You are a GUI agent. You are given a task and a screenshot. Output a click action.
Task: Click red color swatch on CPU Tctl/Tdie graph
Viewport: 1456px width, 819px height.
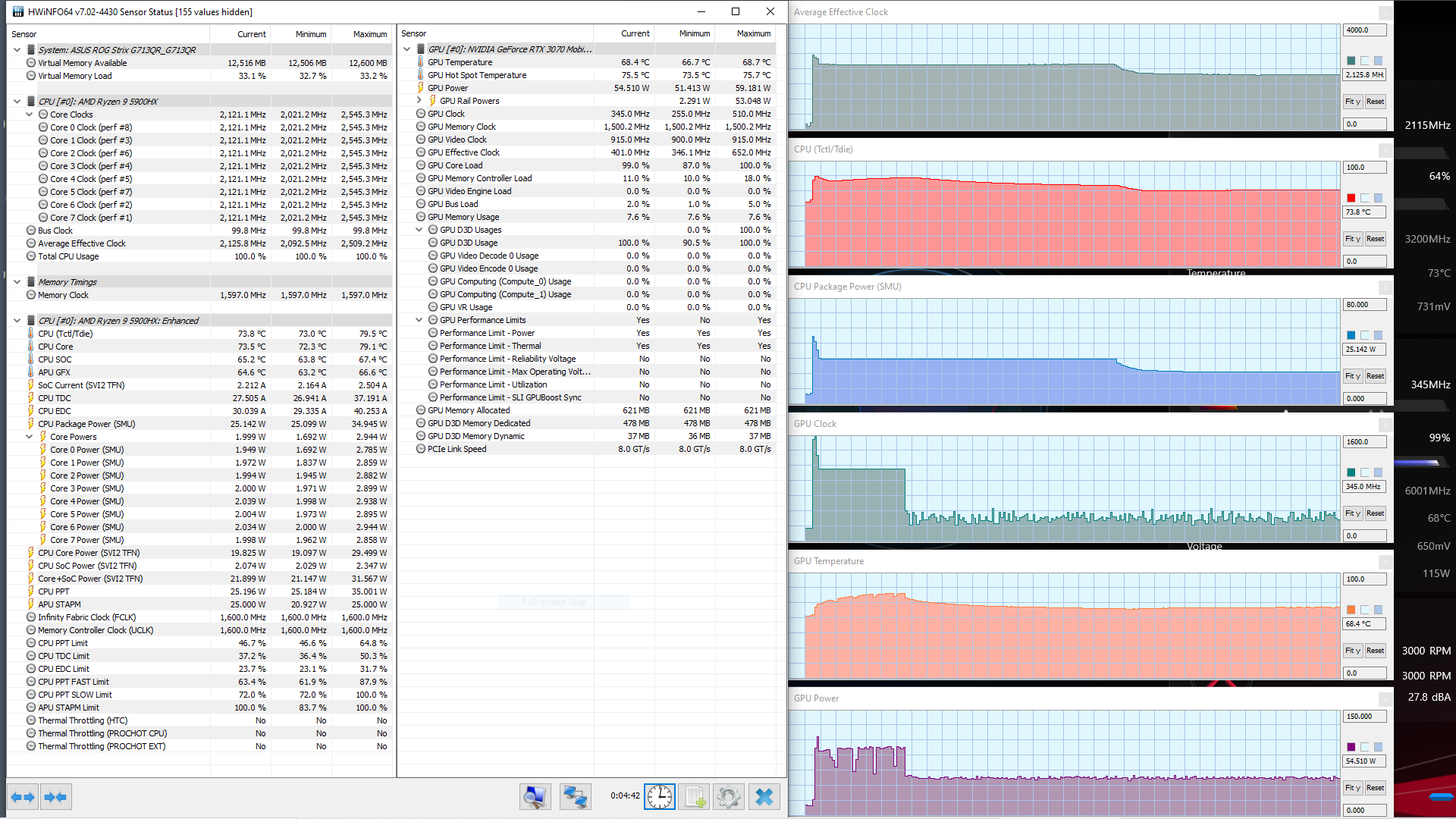(1351, 198)
